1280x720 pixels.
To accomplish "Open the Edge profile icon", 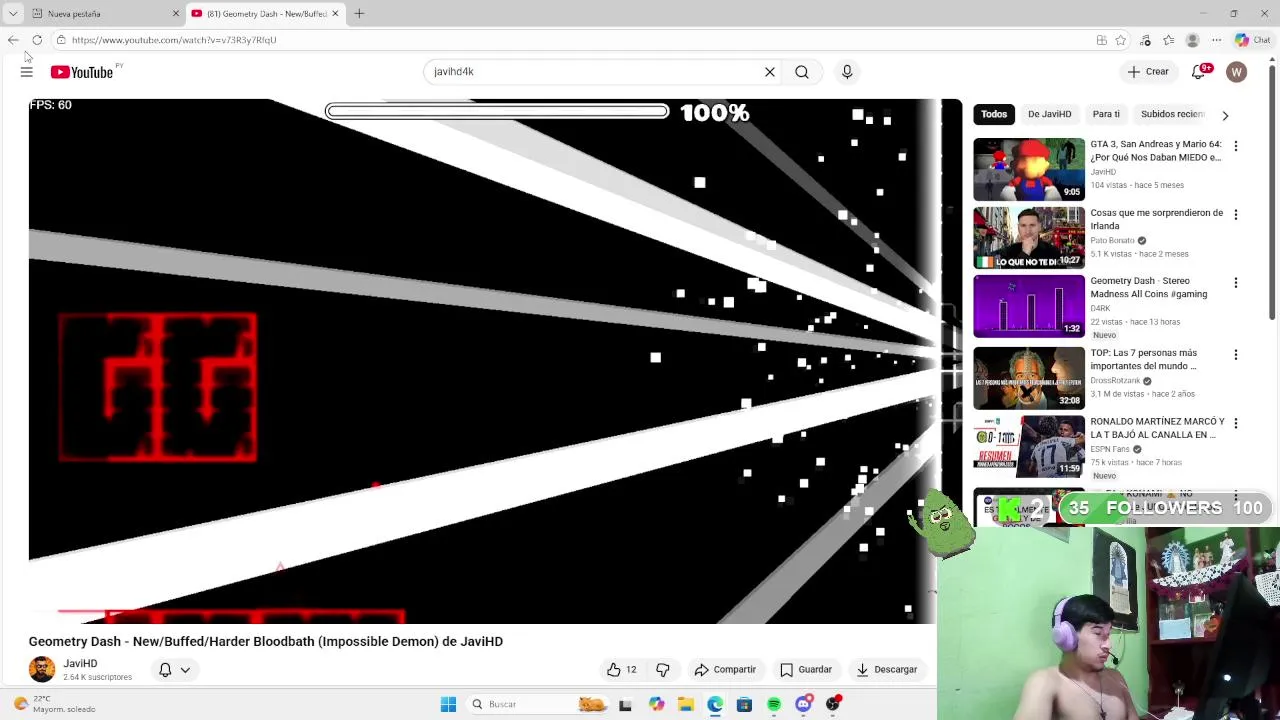I will (1192, 40).
